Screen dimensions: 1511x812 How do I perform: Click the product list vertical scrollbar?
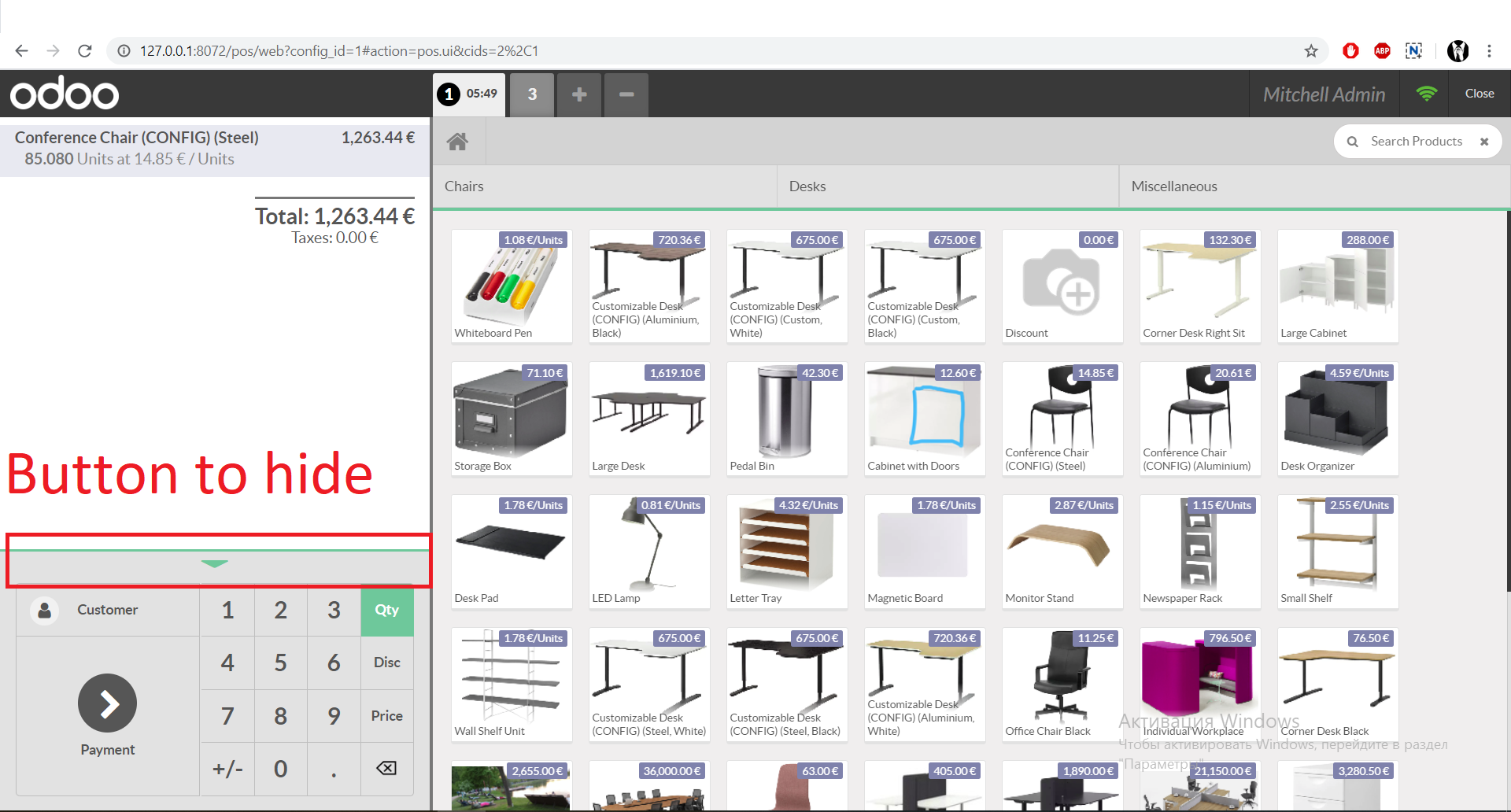1508,401
